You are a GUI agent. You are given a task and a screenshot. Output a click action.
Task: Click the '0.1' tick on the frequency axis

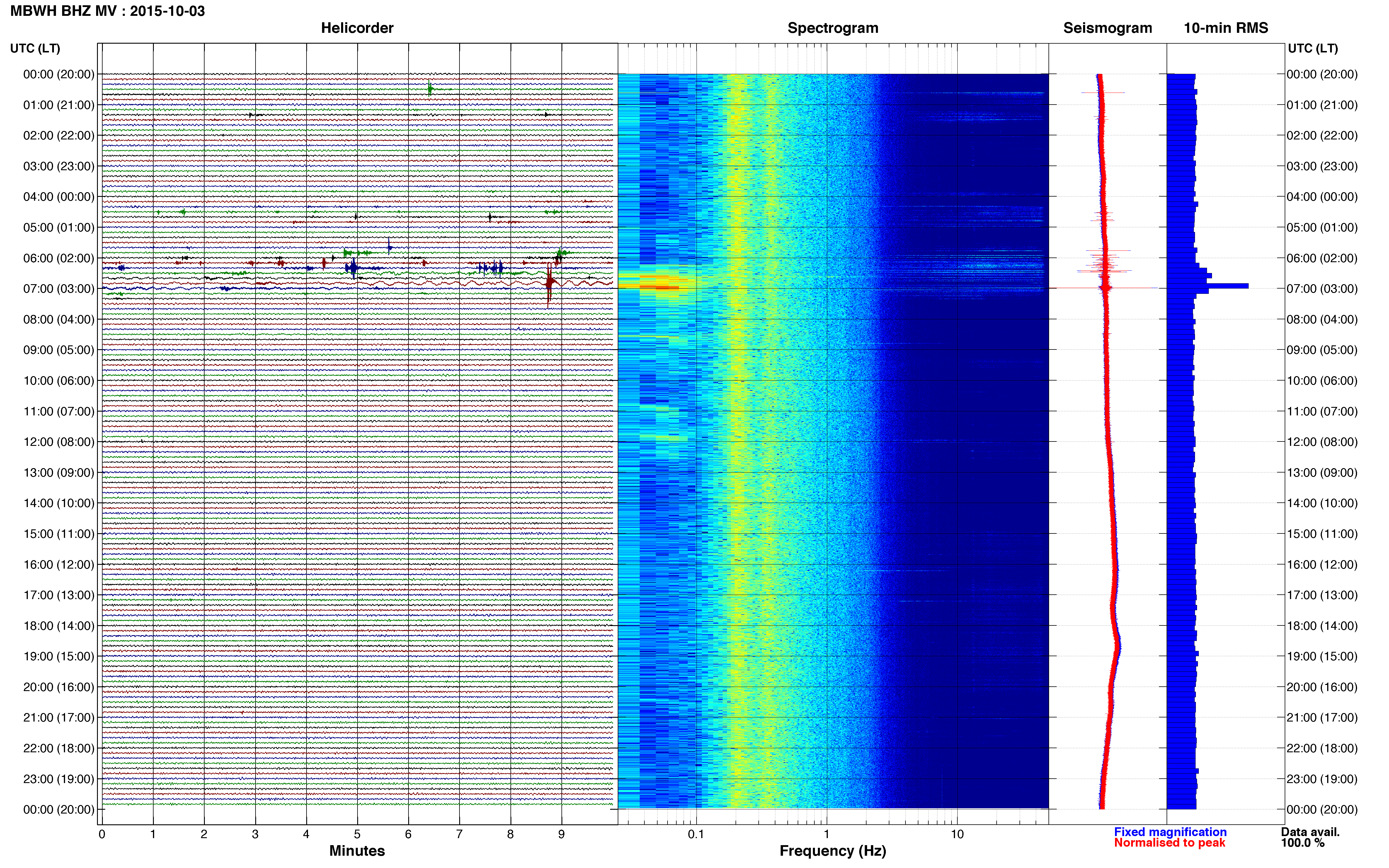point(696,834)
